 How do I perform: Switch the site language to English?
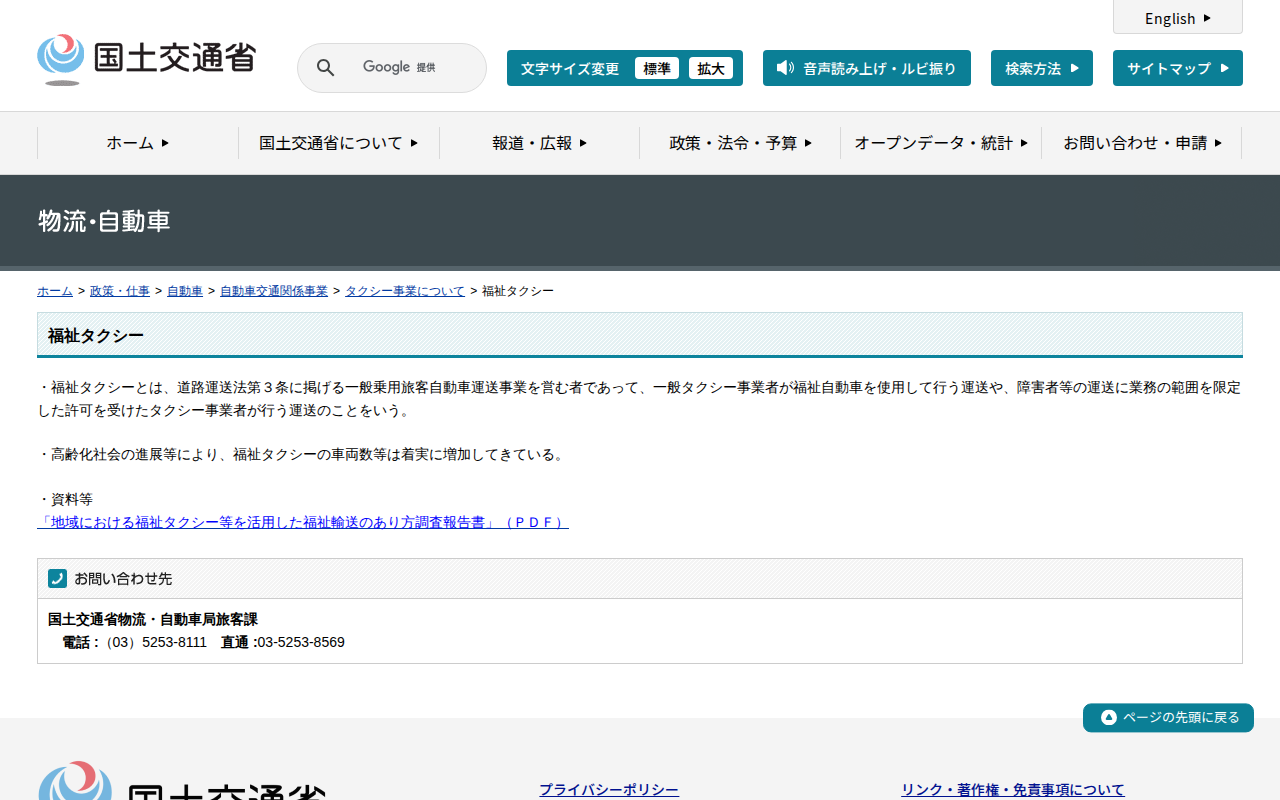pos(1177,18)
